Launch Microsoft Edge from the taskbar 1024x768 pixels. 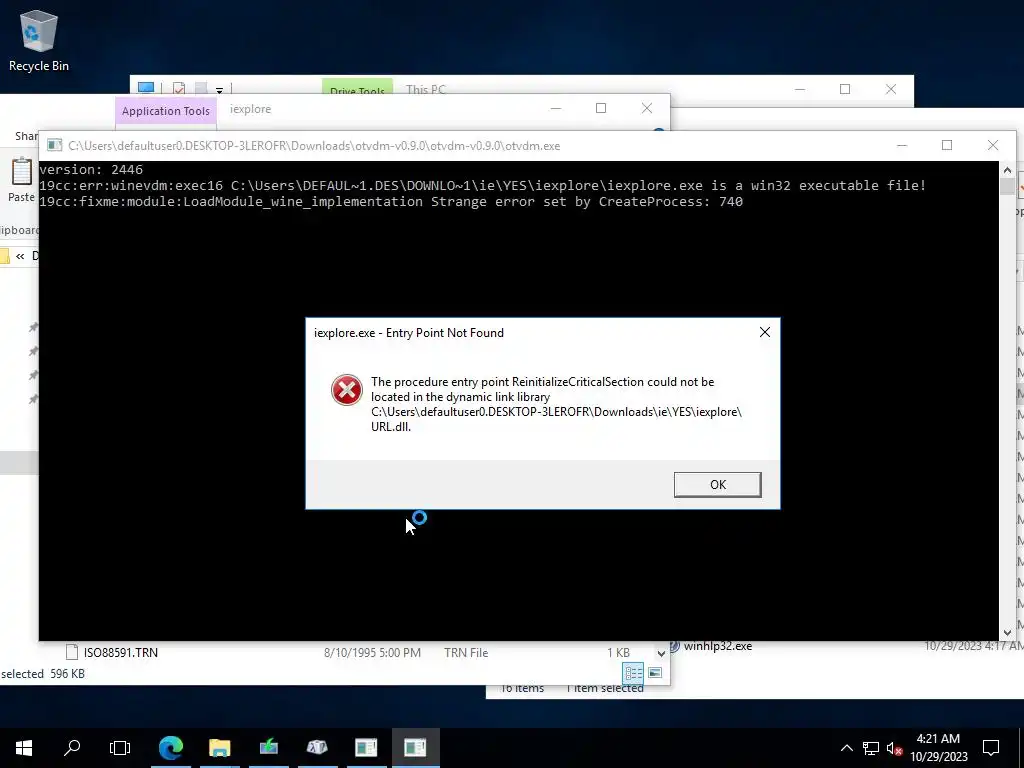pyautogui.click(x=170, y=748)
